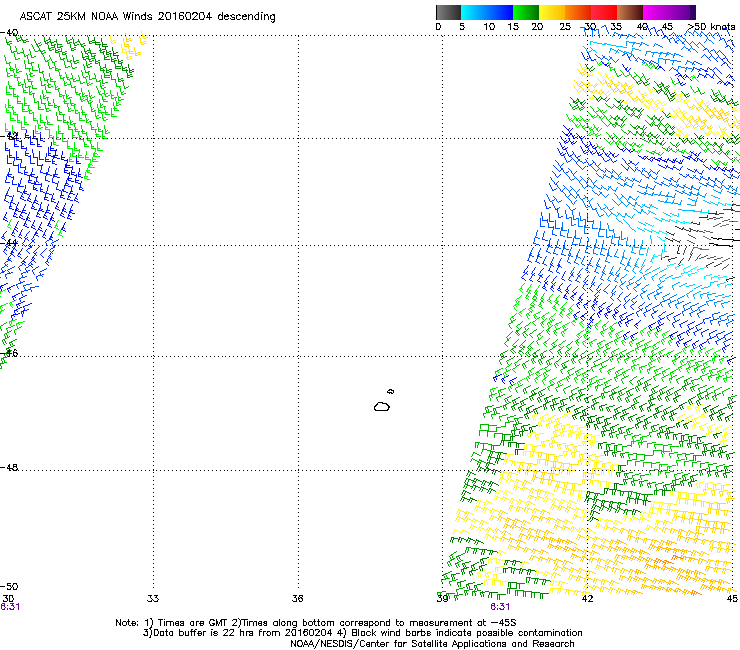Click the "42" longitude label
Screen dimensions: 740x650
pos(587,599)
